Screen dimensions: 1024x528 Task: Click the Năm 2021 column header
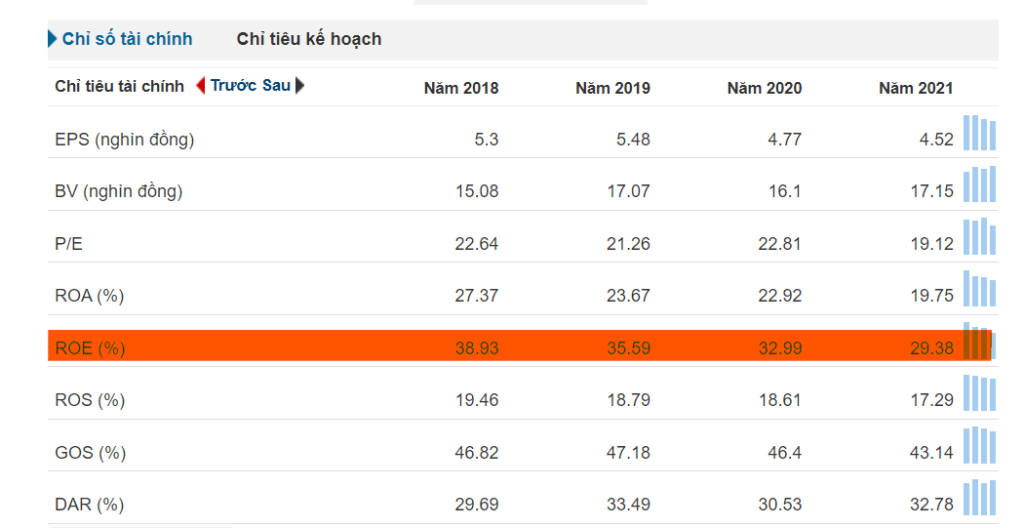[x=916, y=88]
